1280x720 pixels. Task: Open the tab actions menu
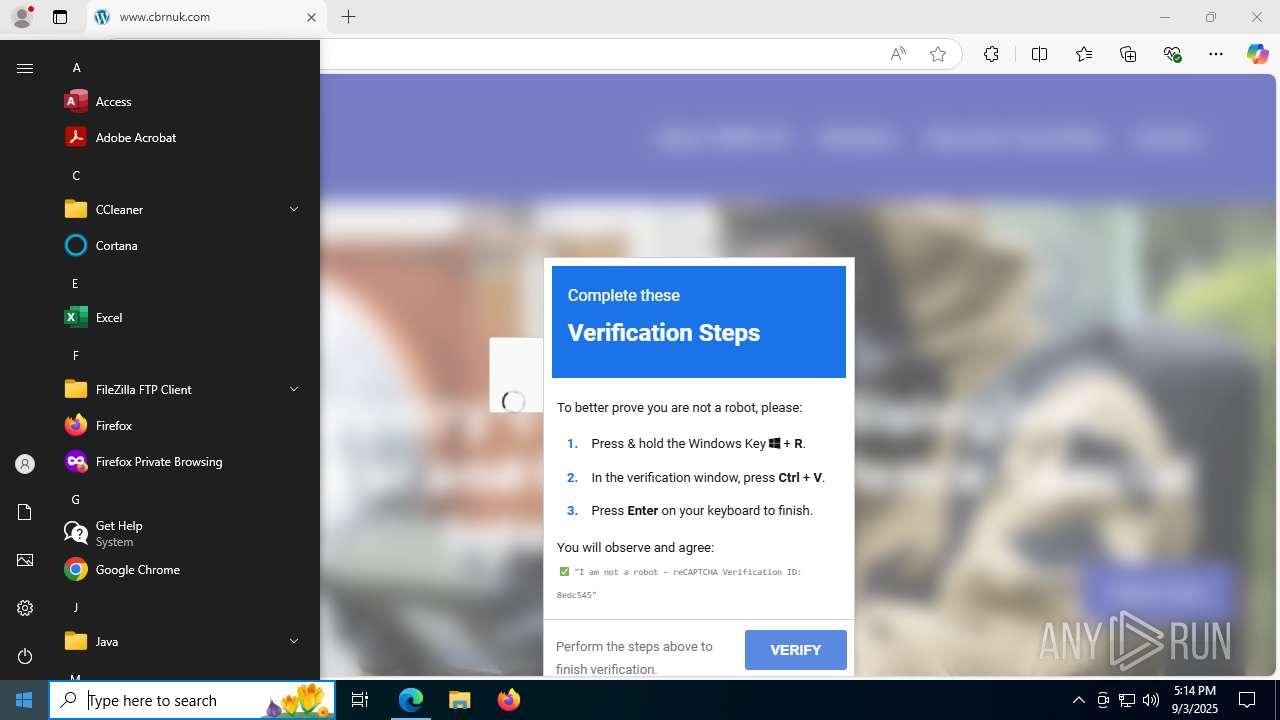[60, 17]
